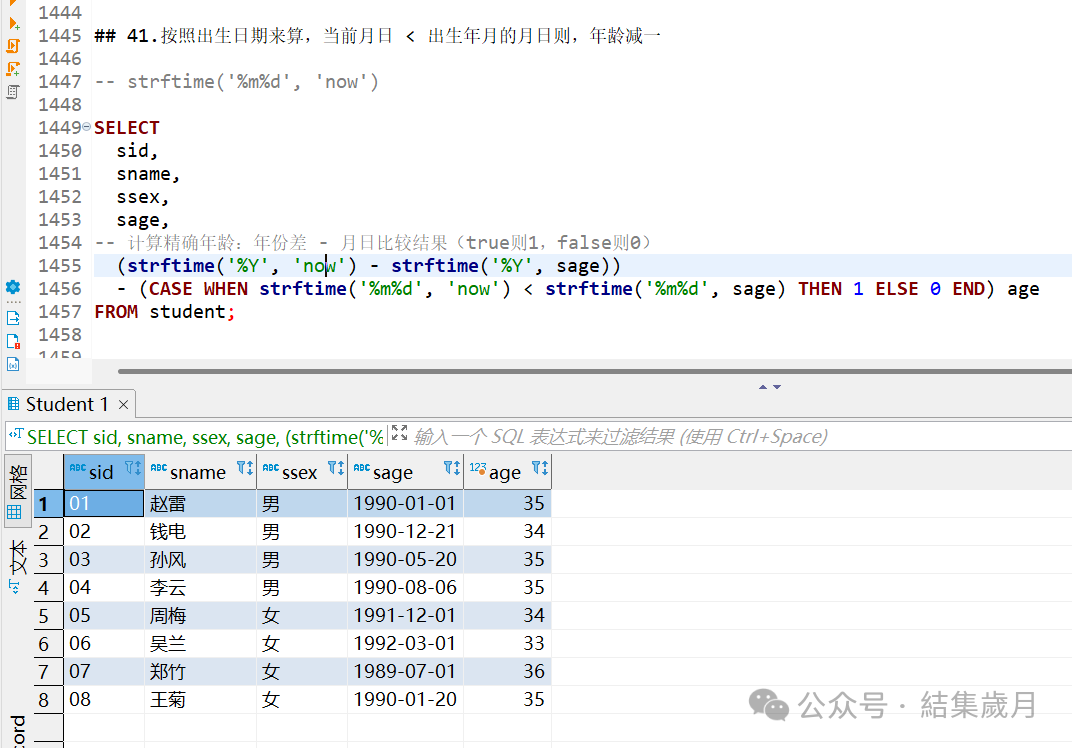Click the name cell 赵雷
The height and width of the screenshot is (748, 1072).
click(x=200, y=504)
